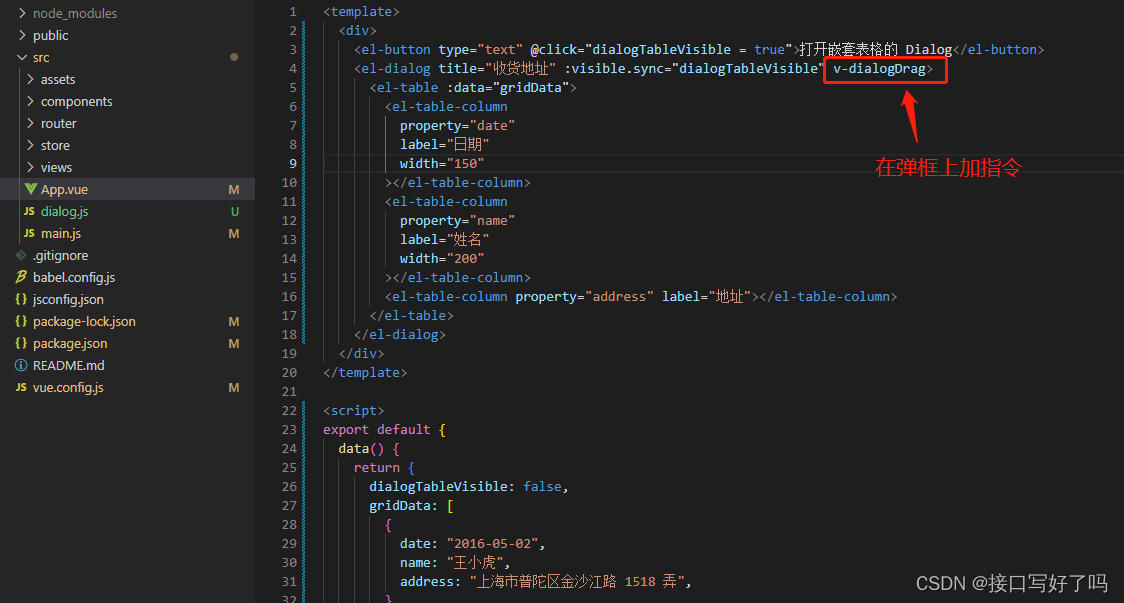Click the M status badge on App.vue

coord(234,189)
